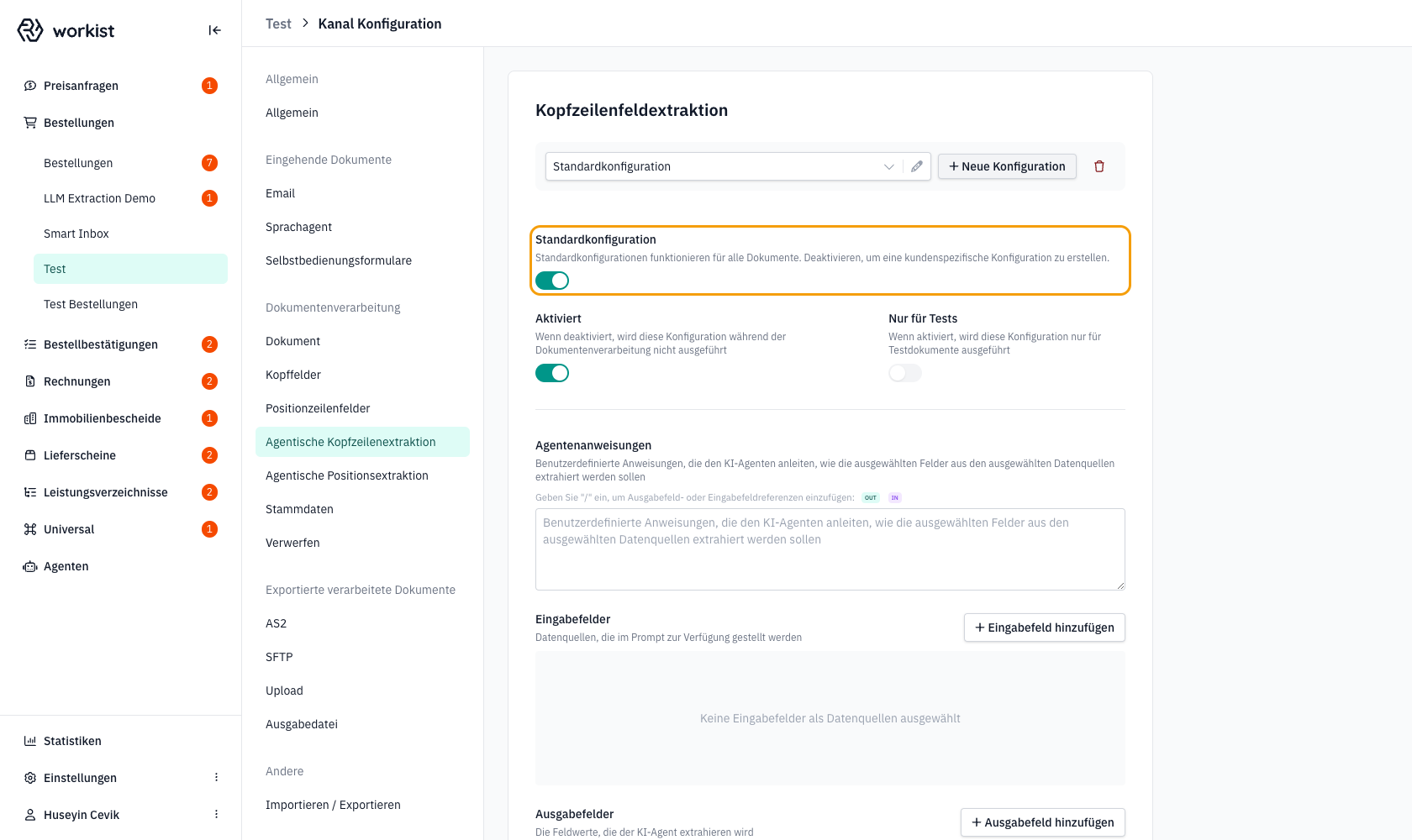Open LLM Extraction Demo channel

(130, 198)
